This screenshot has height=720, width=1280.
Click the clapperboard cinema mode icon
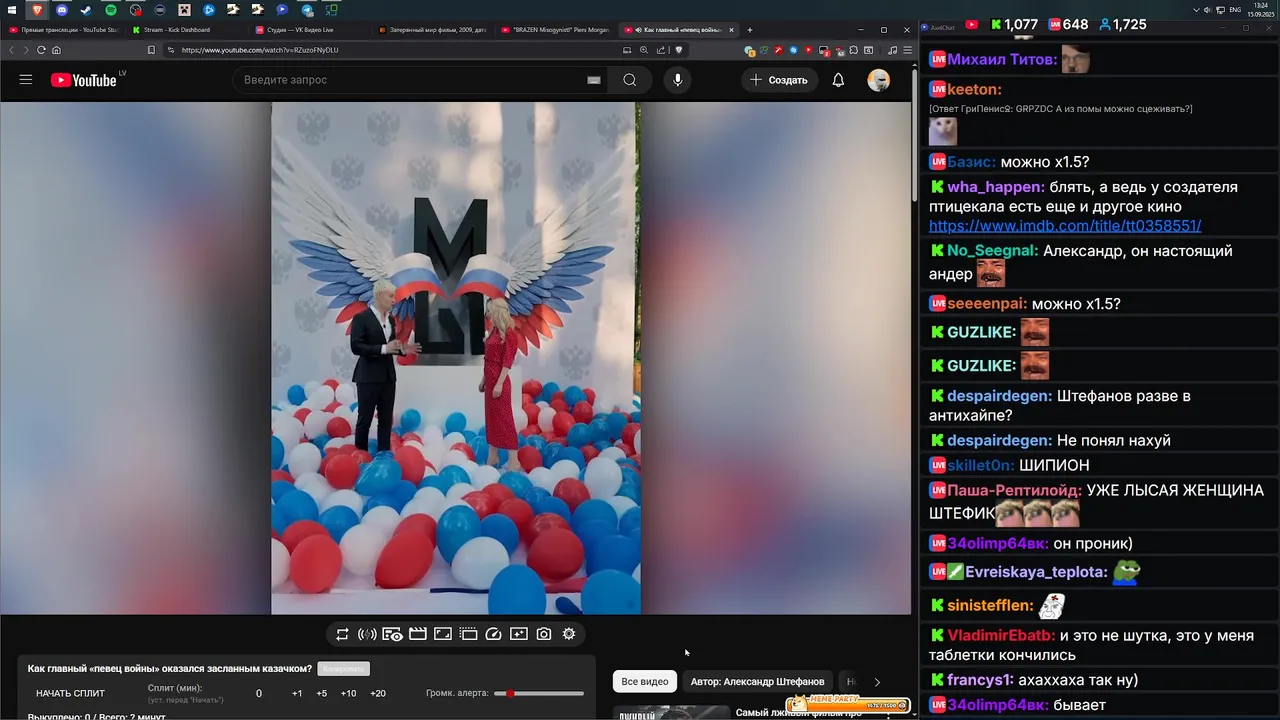pos(418,634)
